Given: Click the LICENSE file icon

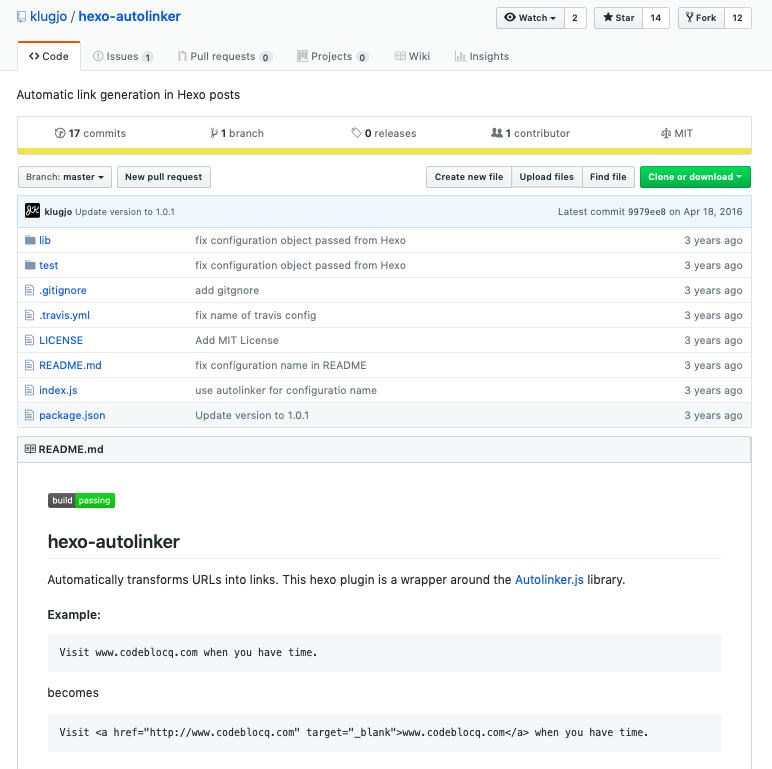Looking at the screenshot, I should pyautogui.click(x=30, y=340).
